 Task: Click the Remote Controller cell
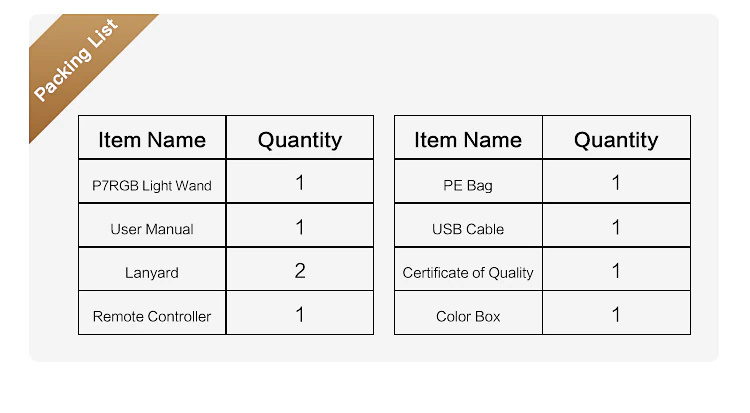click(152, 313)
